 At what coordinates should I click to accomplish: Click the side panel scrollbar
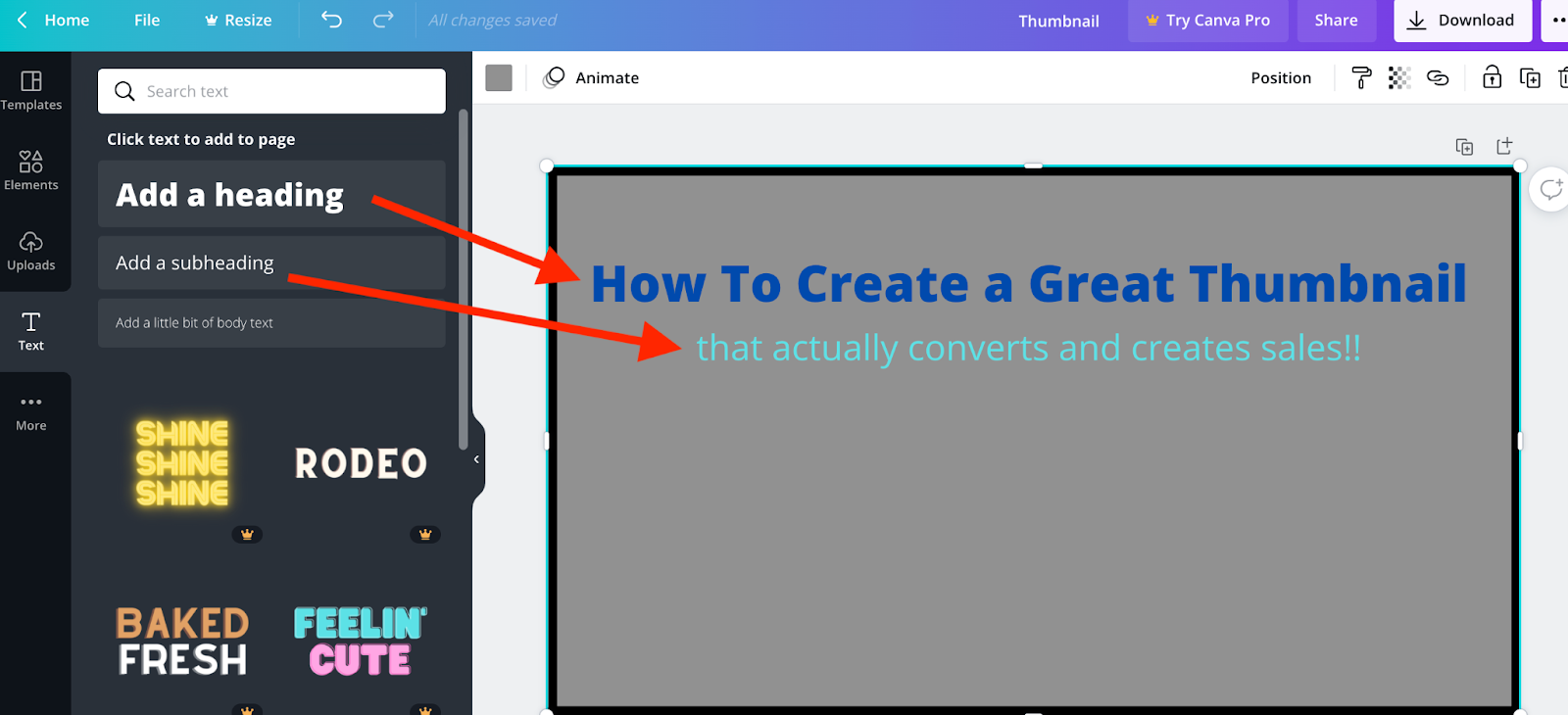click(x=464, y=279)
